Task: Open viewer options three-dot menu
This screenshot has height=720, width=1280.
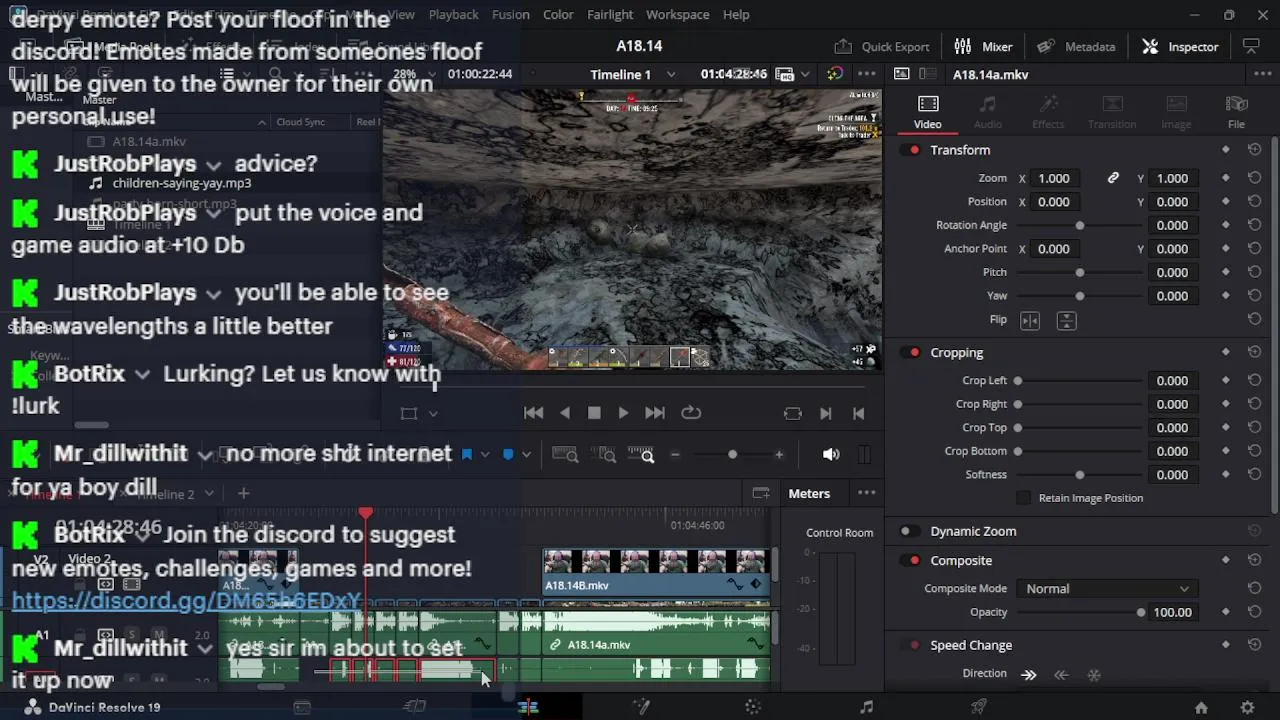Action: (867, 74)
